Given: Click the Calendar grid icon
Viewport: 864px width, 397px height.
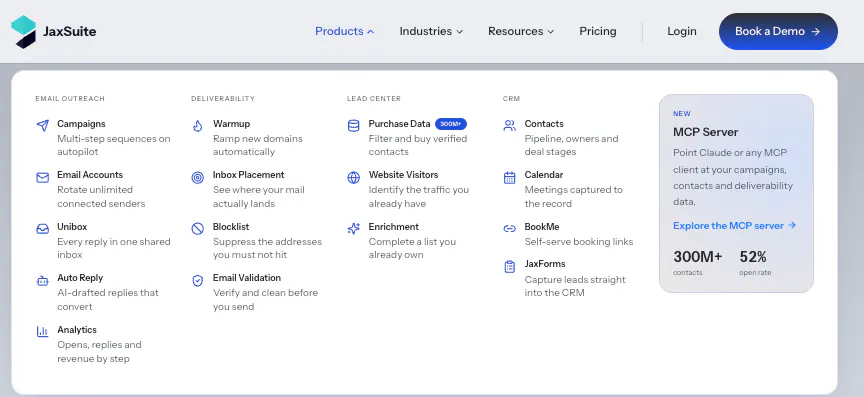Looking at the screenshot, I should 510,178.
